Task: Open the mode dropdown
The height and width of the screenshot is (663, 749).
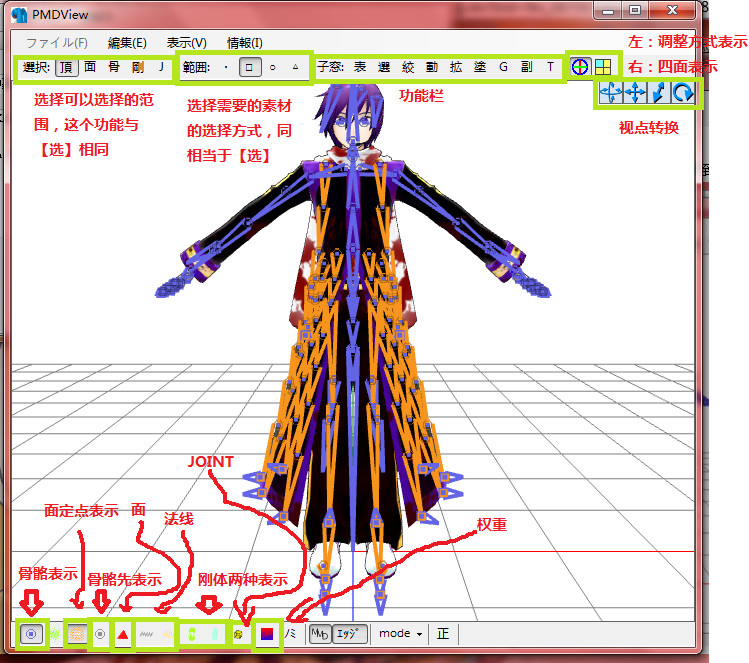Action: (400, 634)
